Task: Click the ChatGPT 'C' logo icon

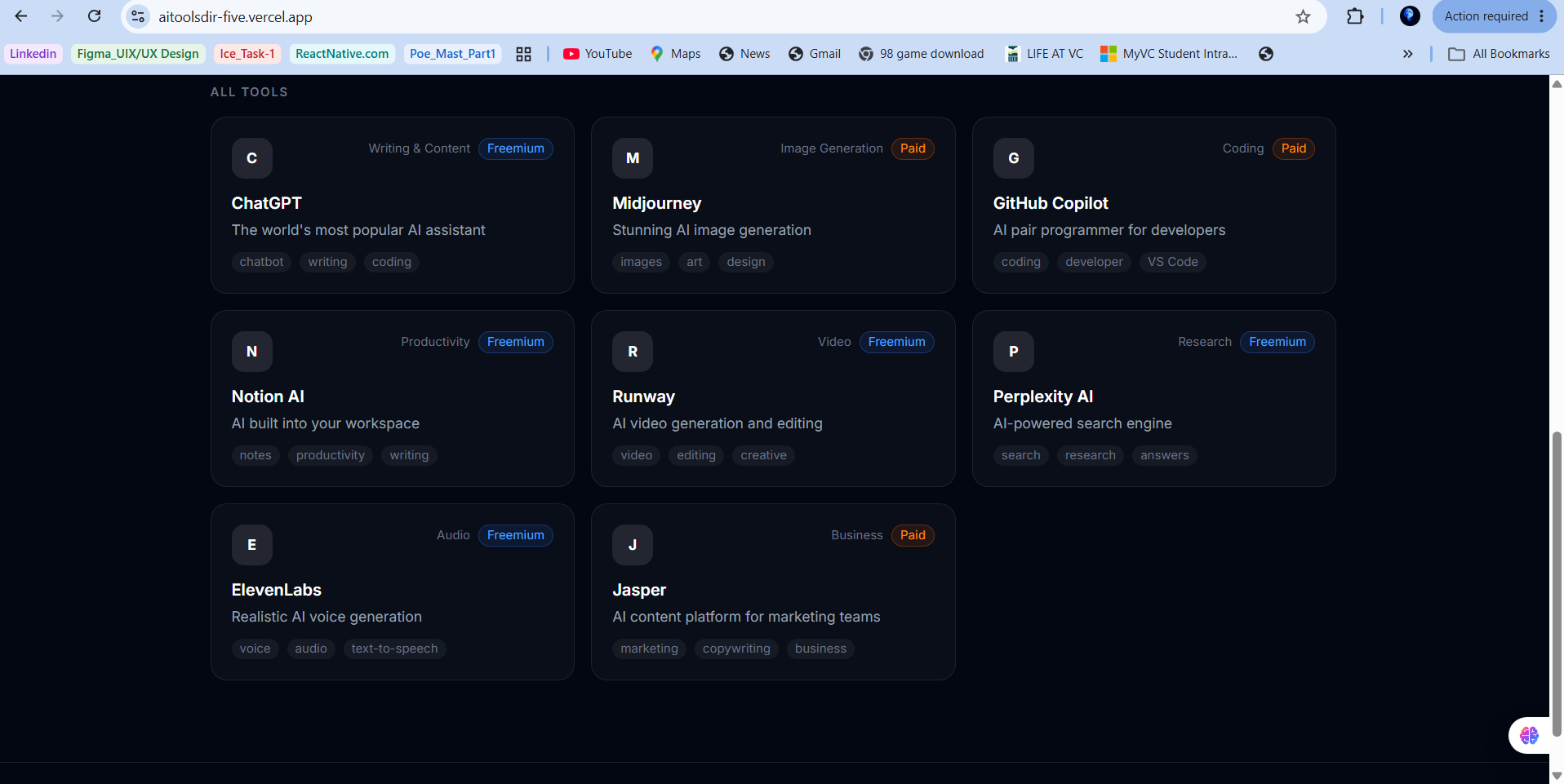Action: click(x=252, y=158)
